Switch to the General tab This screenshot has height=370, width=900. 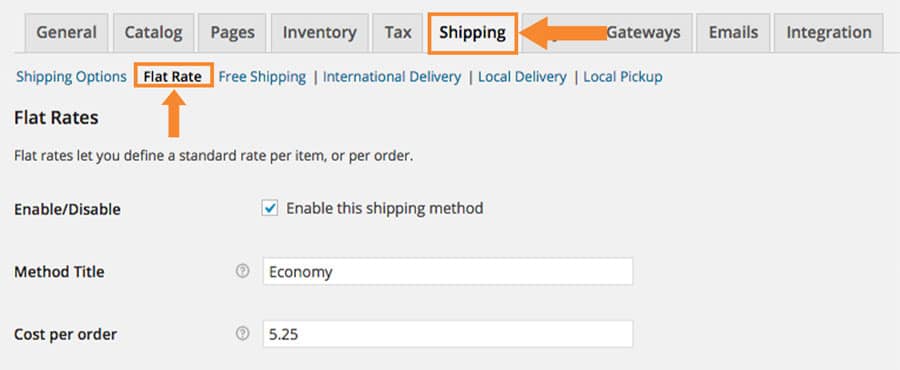point(67,33)
